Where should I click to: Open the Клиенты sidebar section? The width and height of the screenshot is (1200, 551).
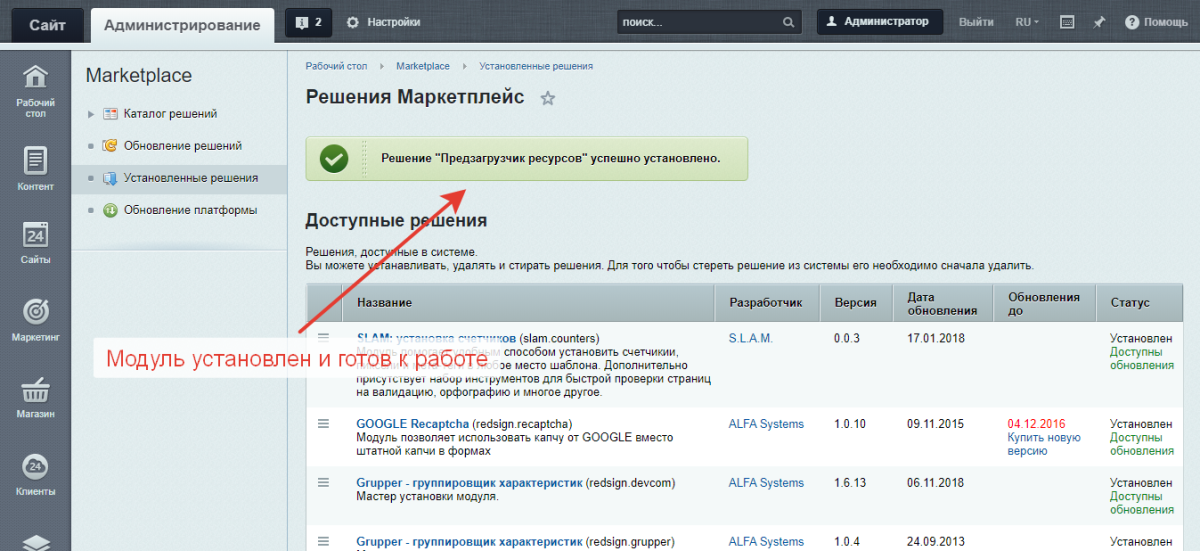tap(35, 474)
